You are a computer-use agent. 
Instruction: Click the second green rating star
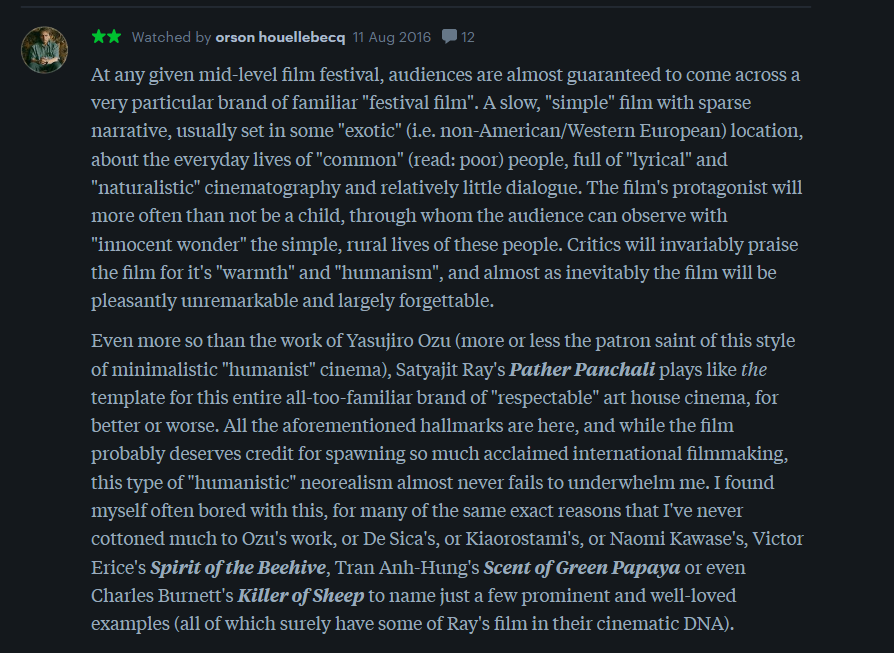[x=114, y=36]
